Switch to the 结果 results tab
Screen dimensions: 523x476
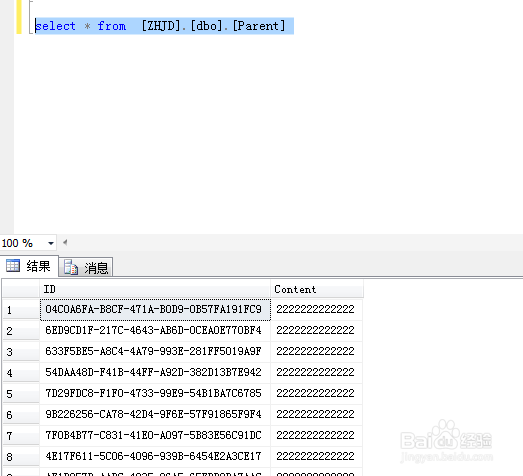[29, 266]
